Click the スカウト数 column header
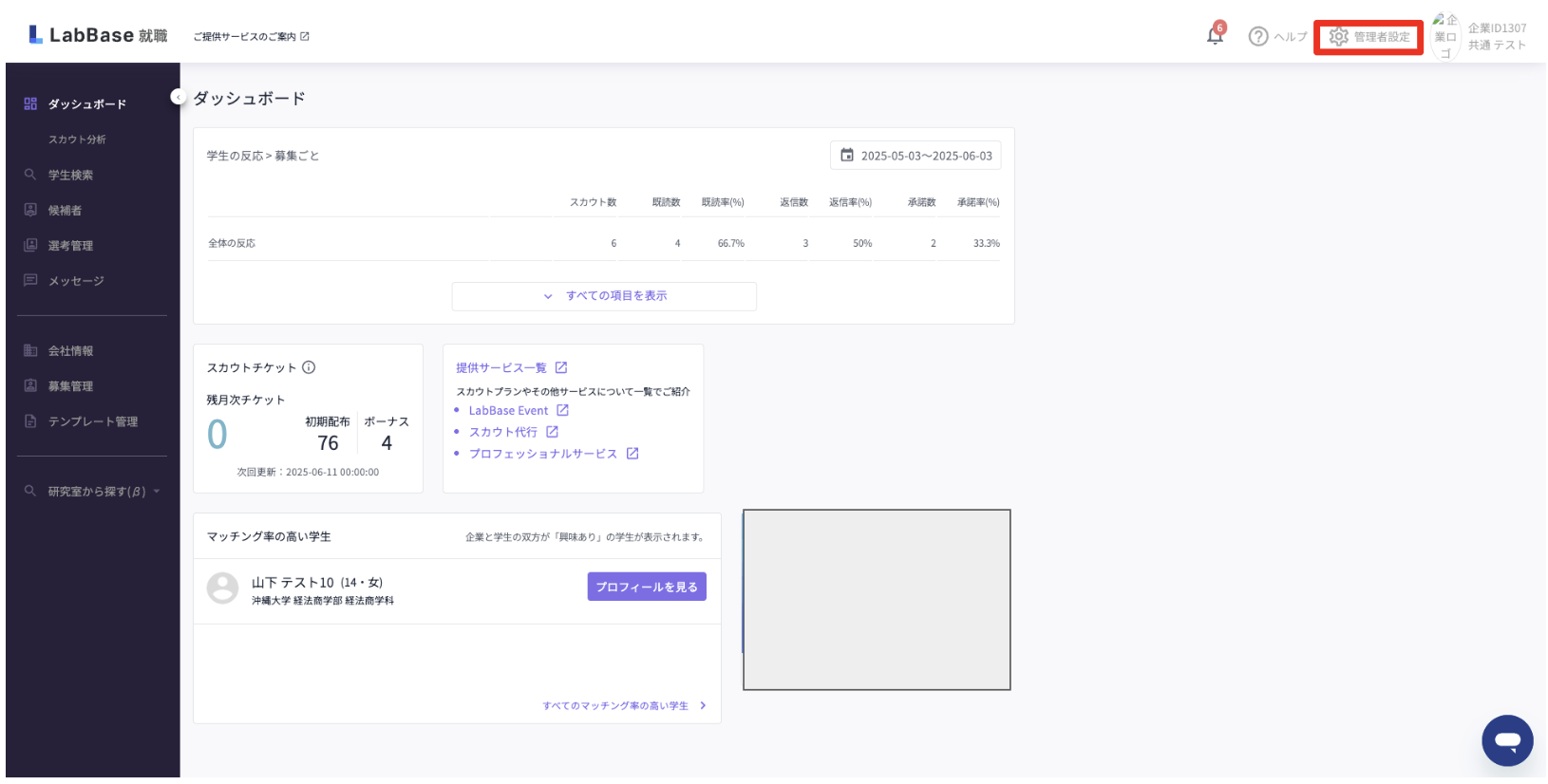Image resolution: width=1548 pixels, height=784 pixels. point(594,202)
